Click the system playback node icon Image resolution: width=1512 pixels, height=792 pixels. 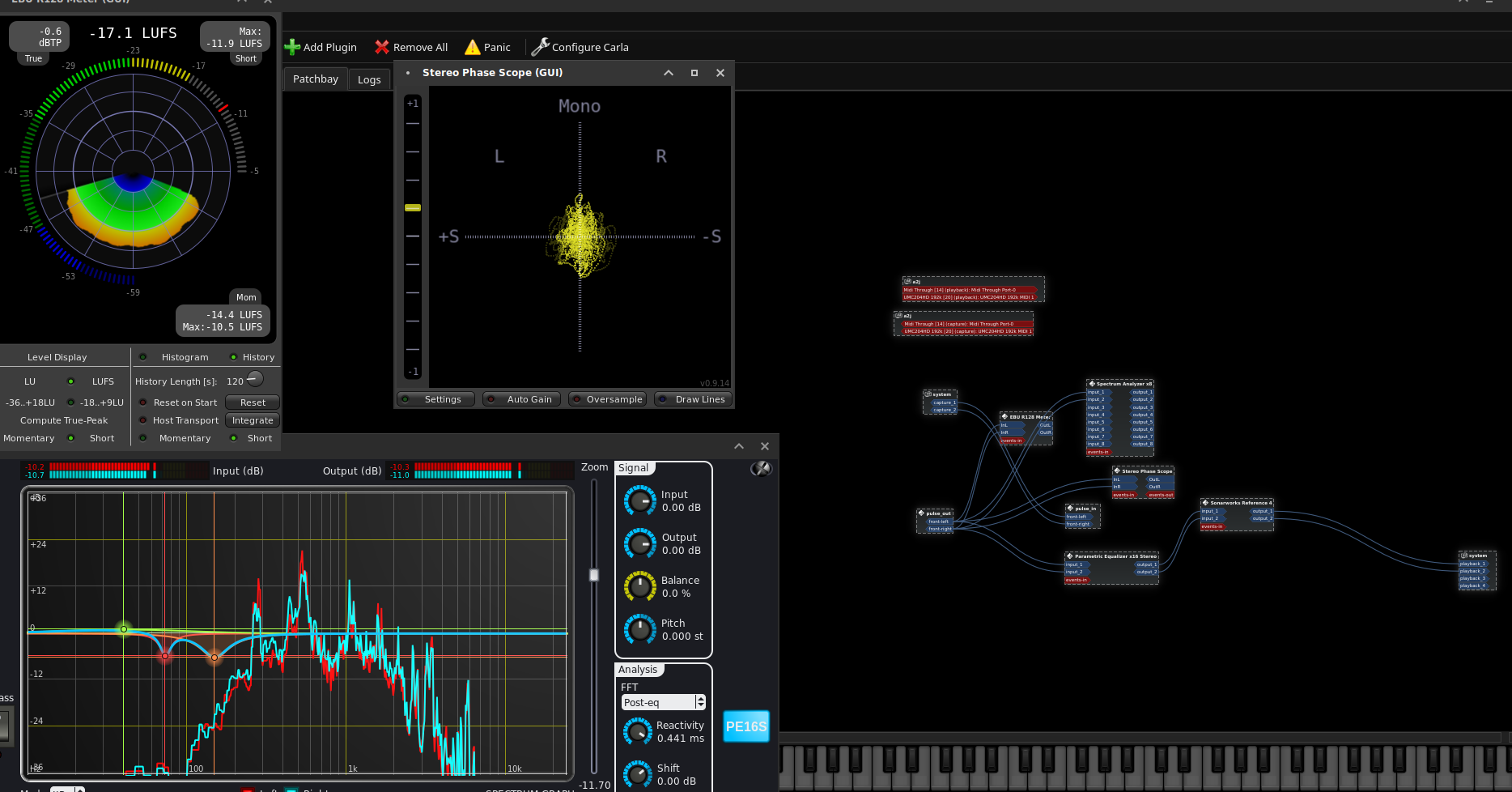click(x=1464, y=556)
